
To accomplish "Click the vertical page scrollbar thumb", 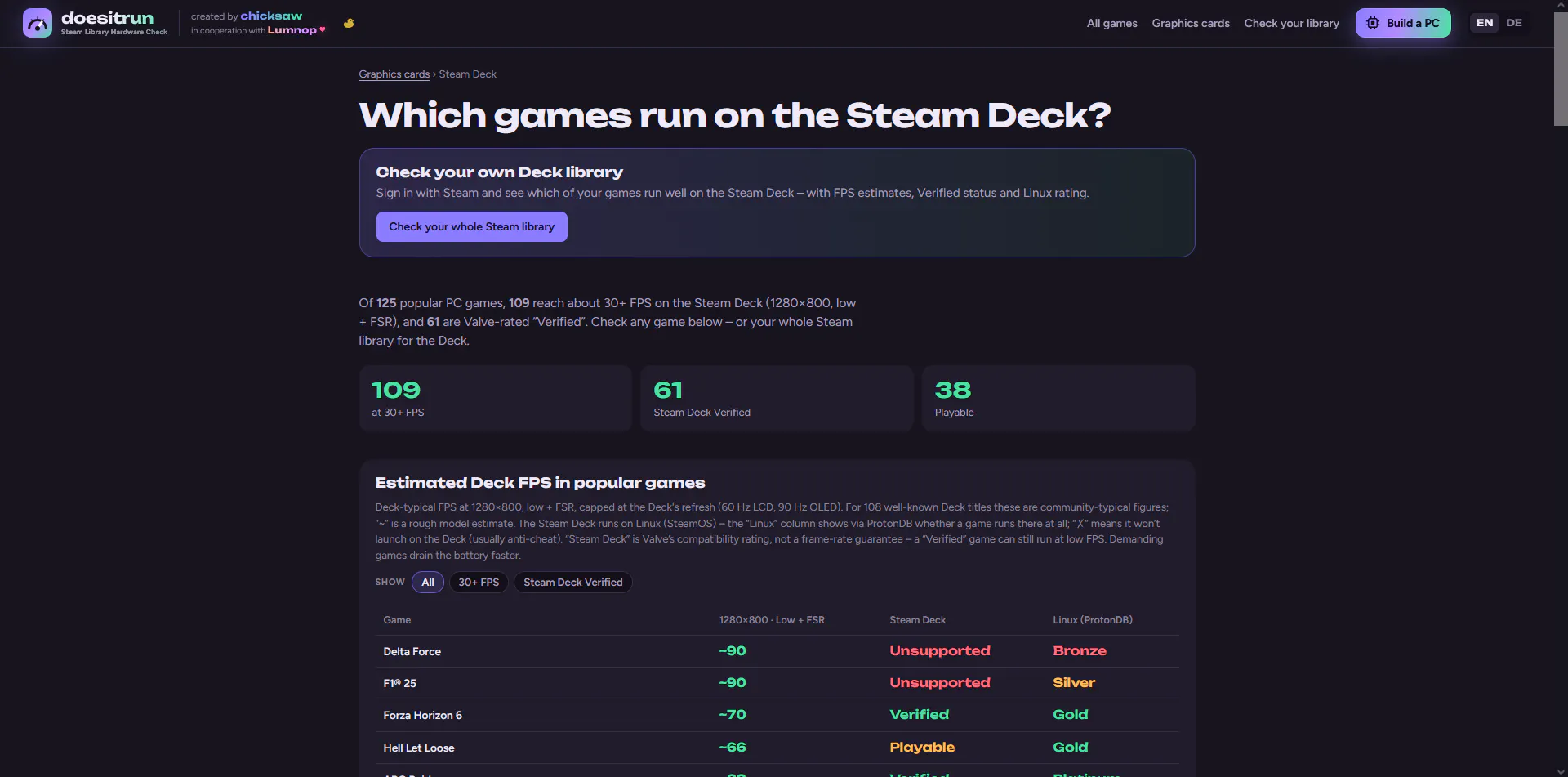I will click(1561, 69).
